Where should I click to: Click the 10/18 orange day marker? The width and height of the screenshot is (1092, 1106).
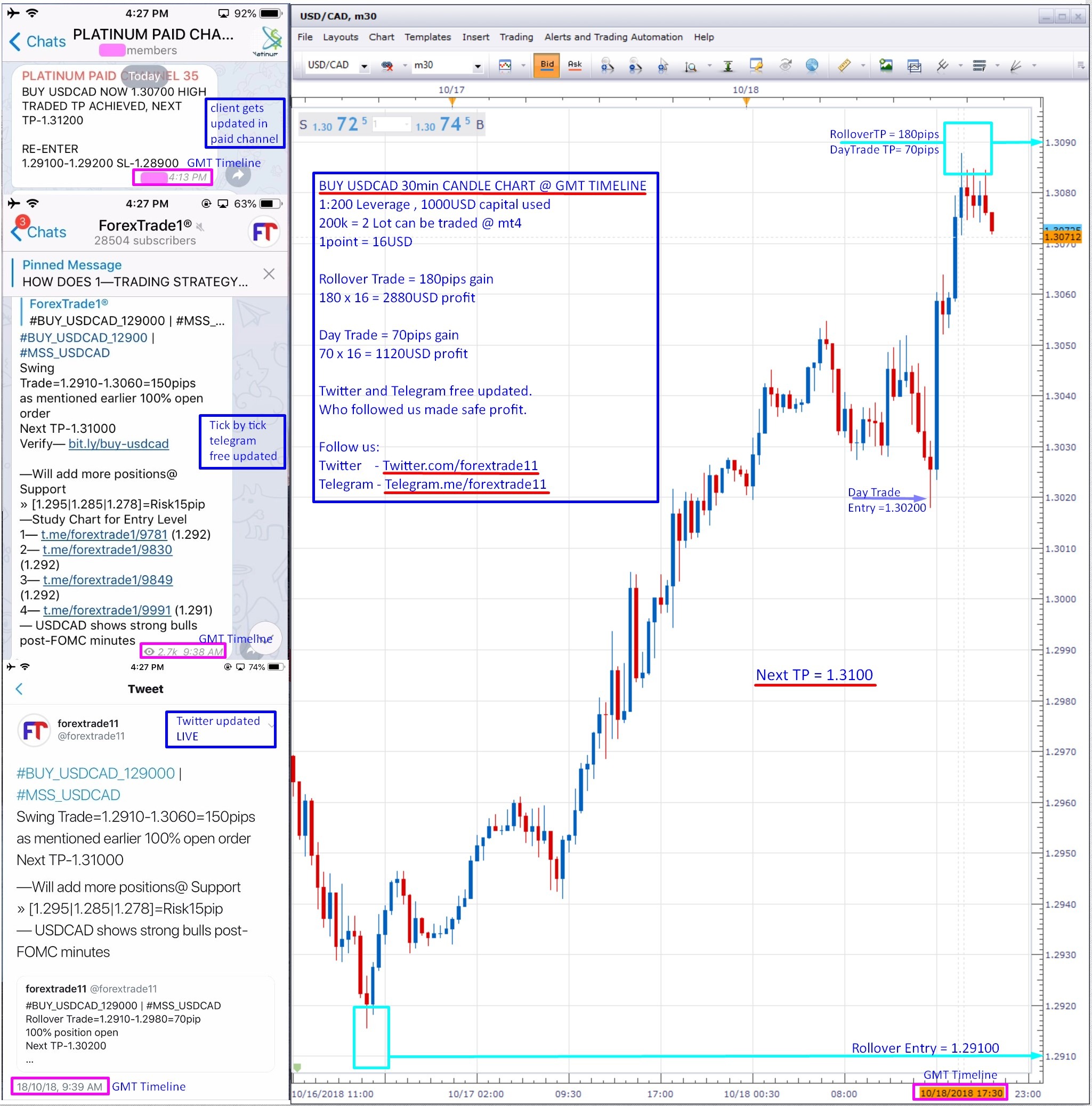point(746,102)
